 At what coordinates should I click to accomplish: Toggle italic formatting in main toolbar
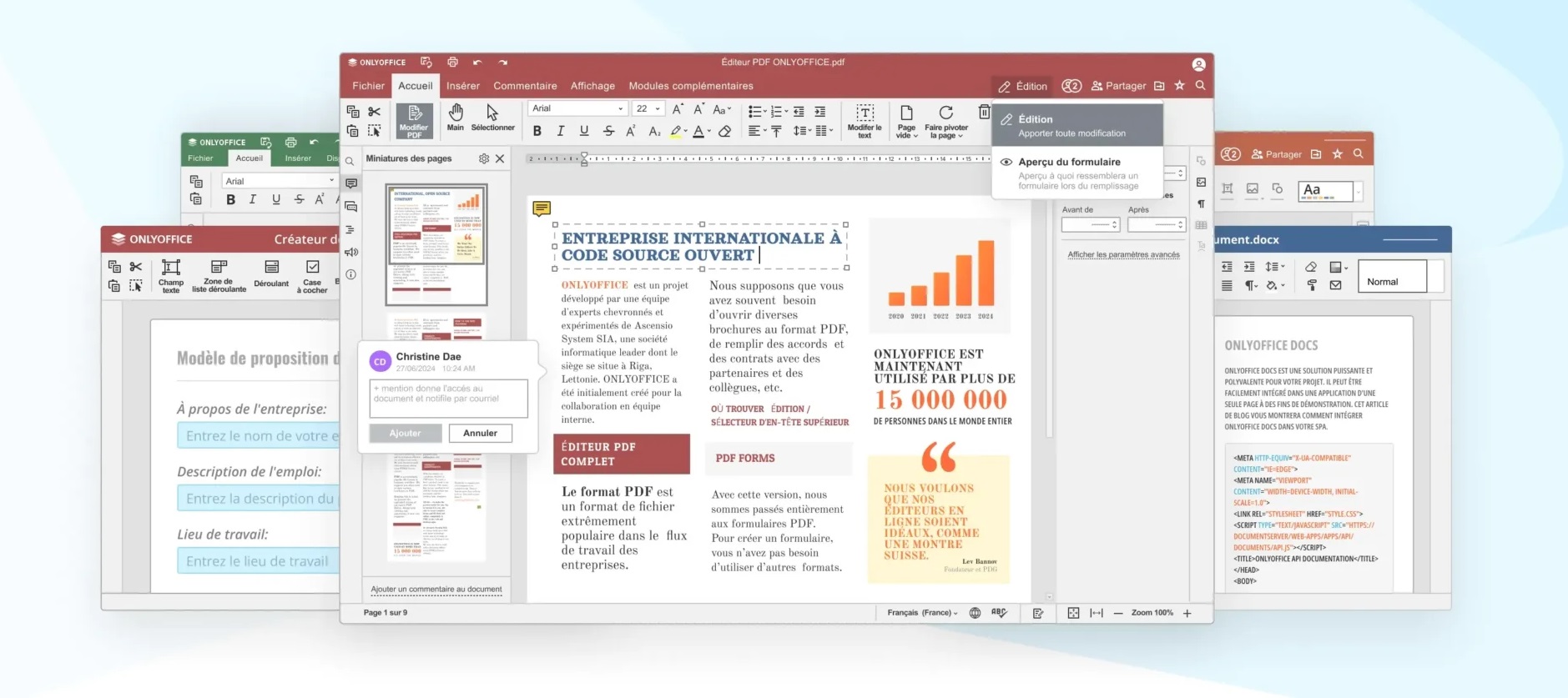pos(560,131)
